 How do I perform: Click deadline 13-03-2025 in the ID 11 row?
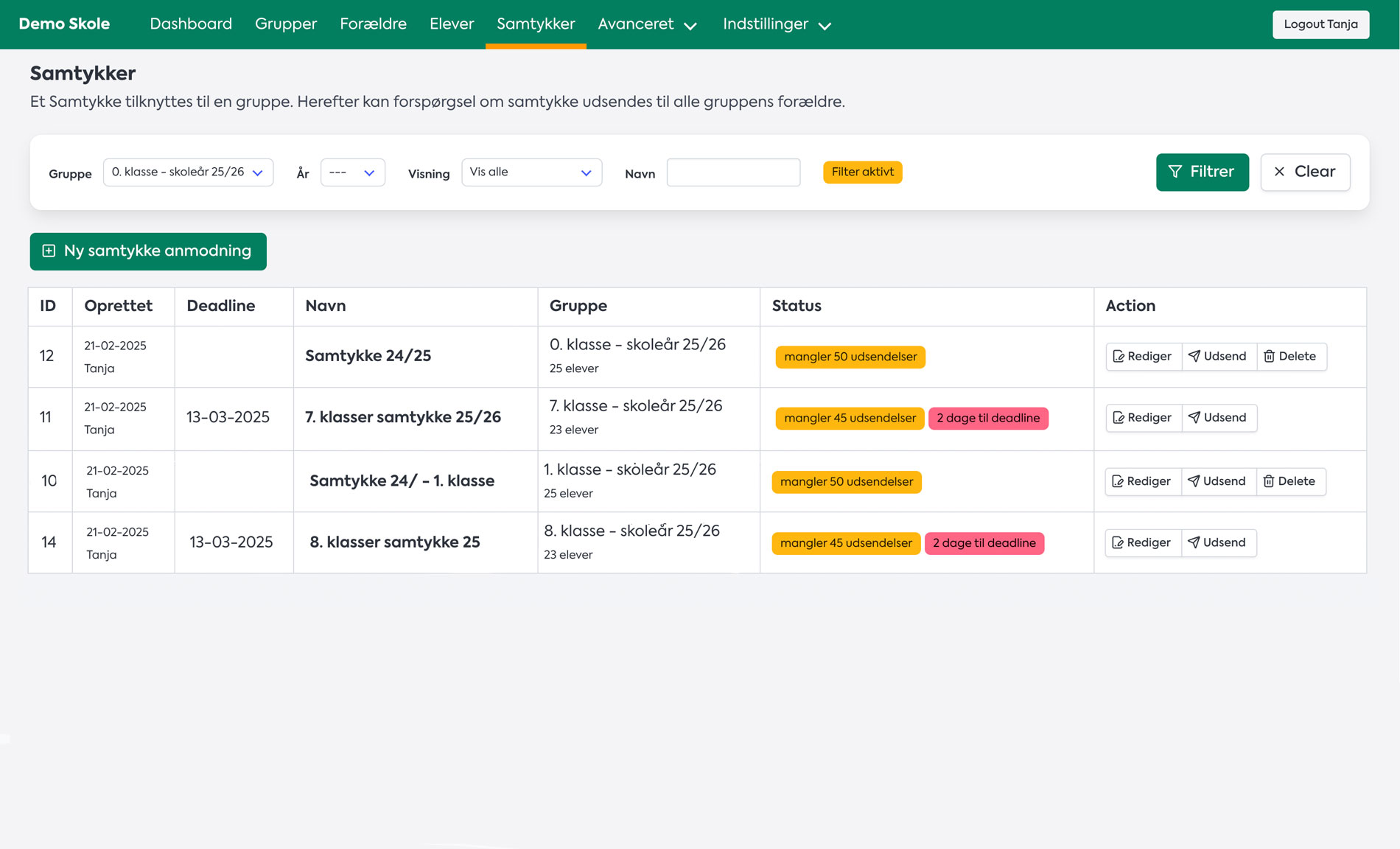pyautogui.click(x=228, y=417)
